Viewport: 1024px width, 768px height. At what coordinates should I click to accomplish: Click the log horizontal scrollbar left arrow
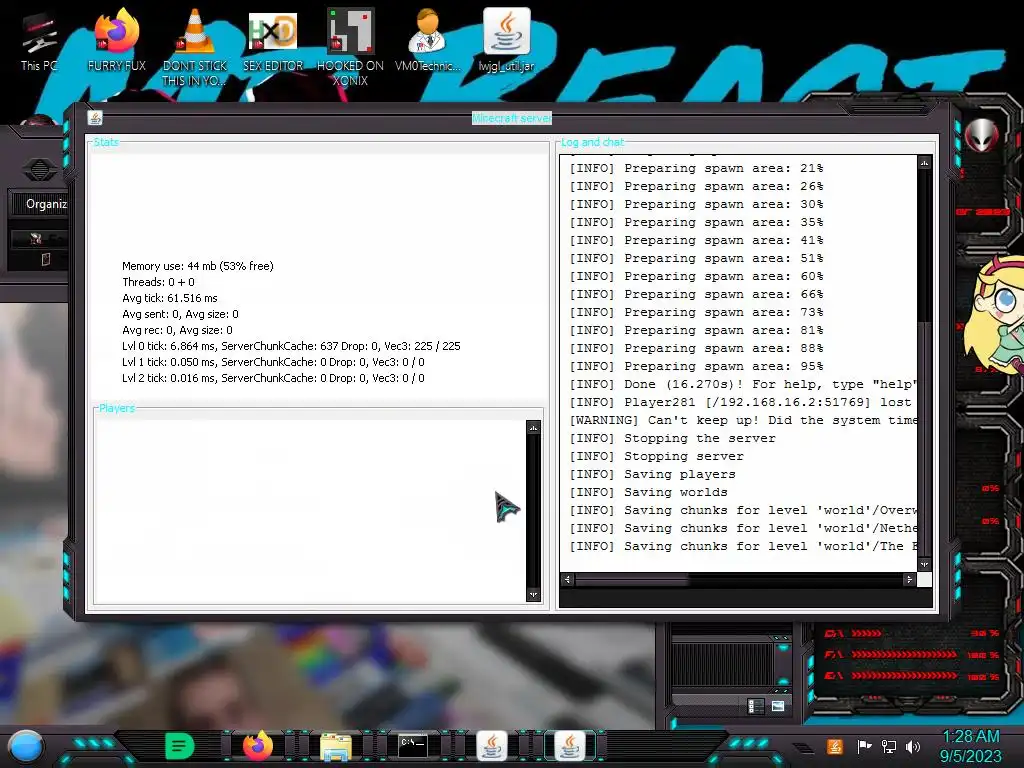pyautogui.click(x=567, y=579)
